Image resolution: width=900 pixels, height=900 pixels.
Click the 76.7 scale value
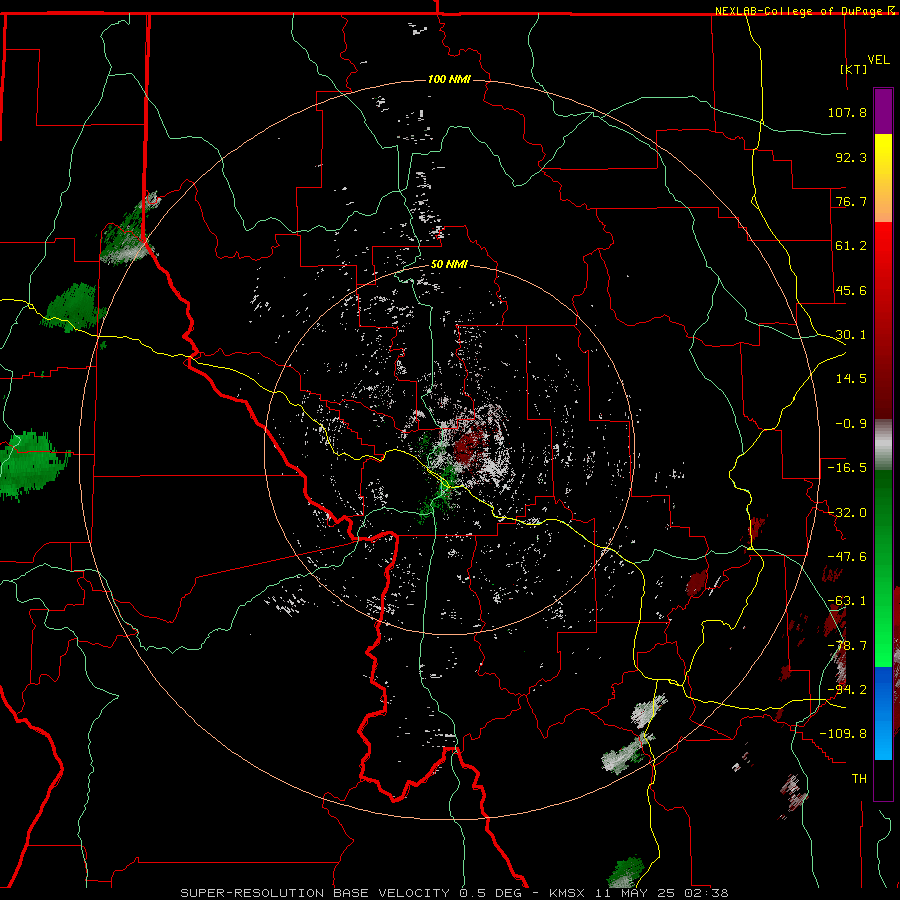coord(851,201)
